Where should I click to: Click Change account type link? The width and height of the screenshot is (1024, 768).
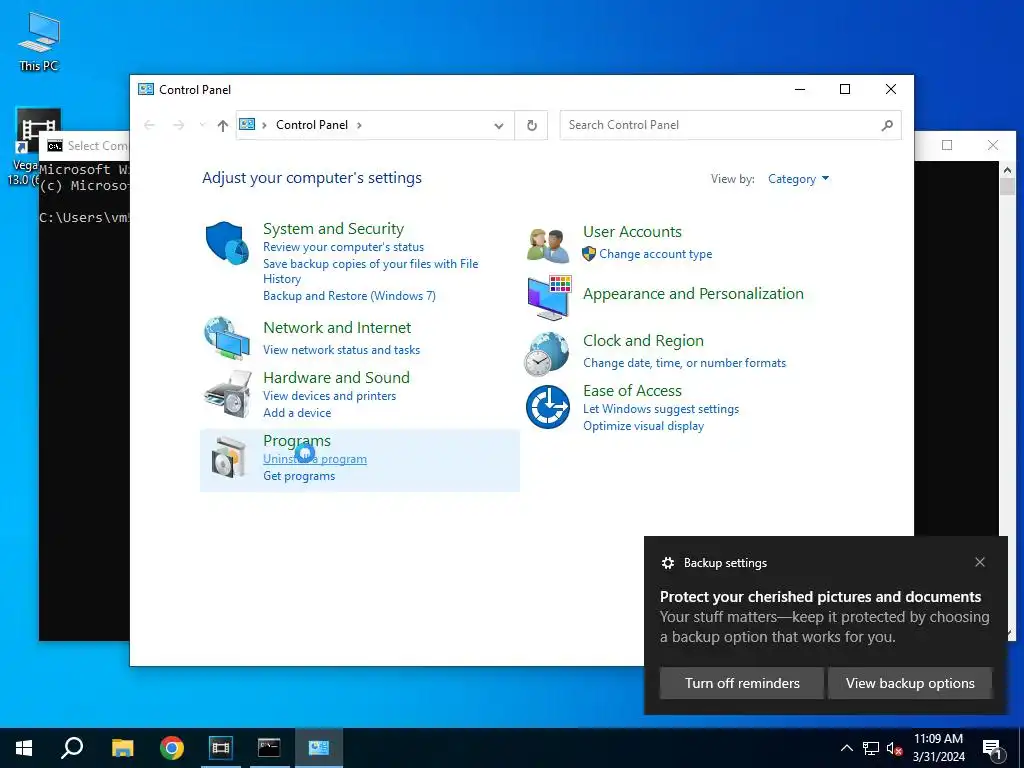point(656,254)
